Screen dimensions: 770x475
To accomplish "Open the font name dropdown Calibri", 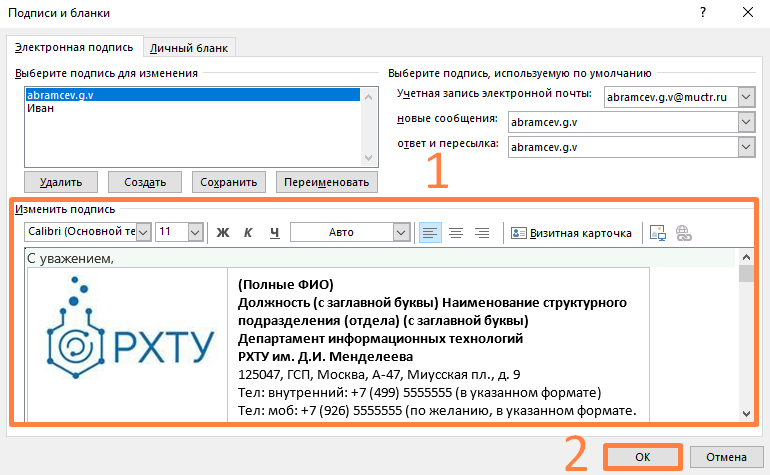I will (x=143, y=232).
